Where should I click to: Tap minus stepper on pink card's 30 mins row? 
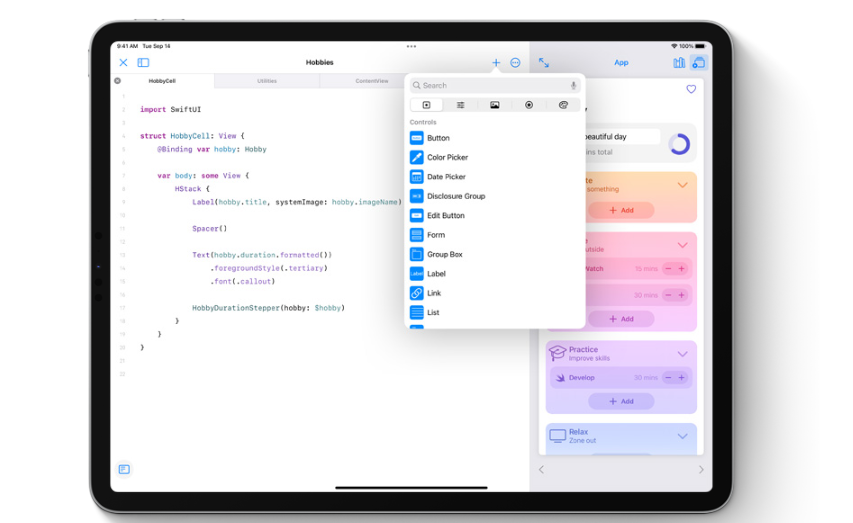669,295
